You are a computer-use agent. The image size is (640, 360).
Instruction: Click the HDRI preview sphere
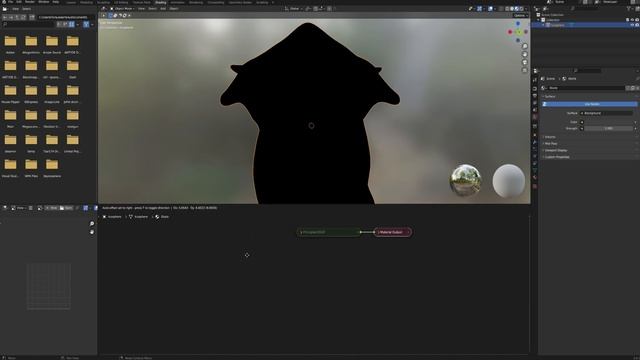coord(465,180)
